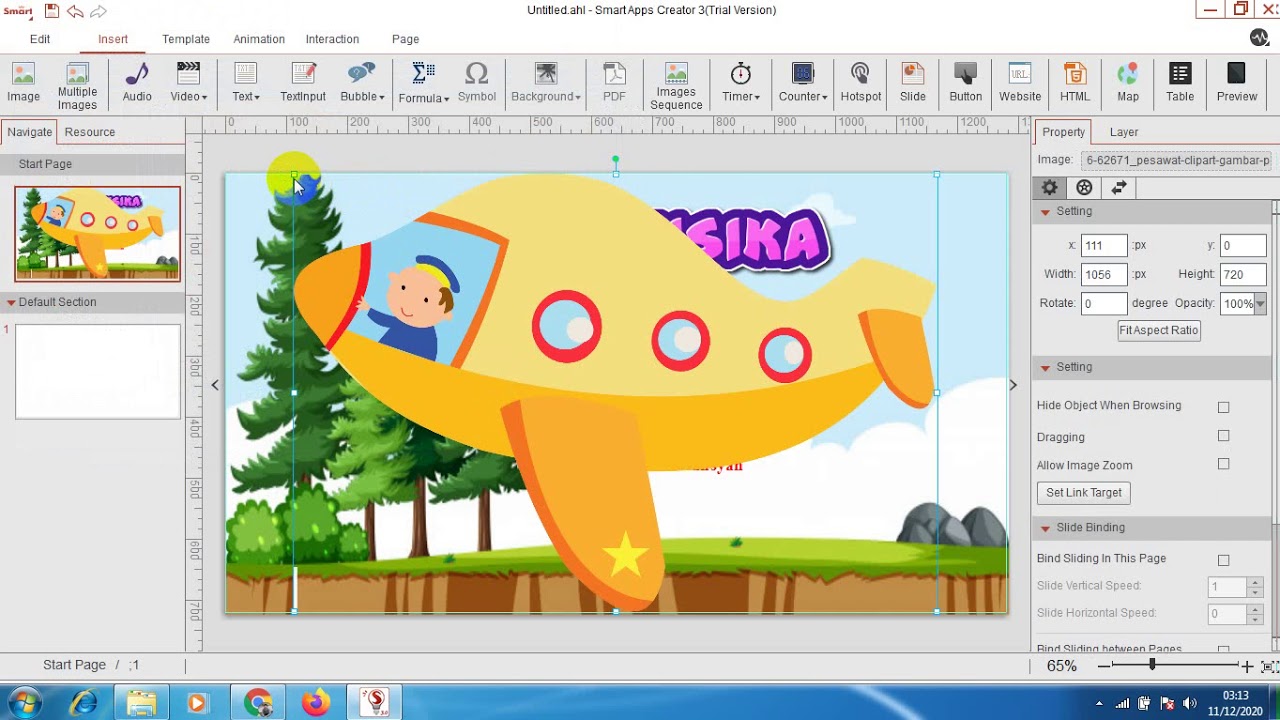The height and width of the screenshot is (720, 1280).
Task: Enable Hide Object When Browsing
Action: click(1223, 407)
